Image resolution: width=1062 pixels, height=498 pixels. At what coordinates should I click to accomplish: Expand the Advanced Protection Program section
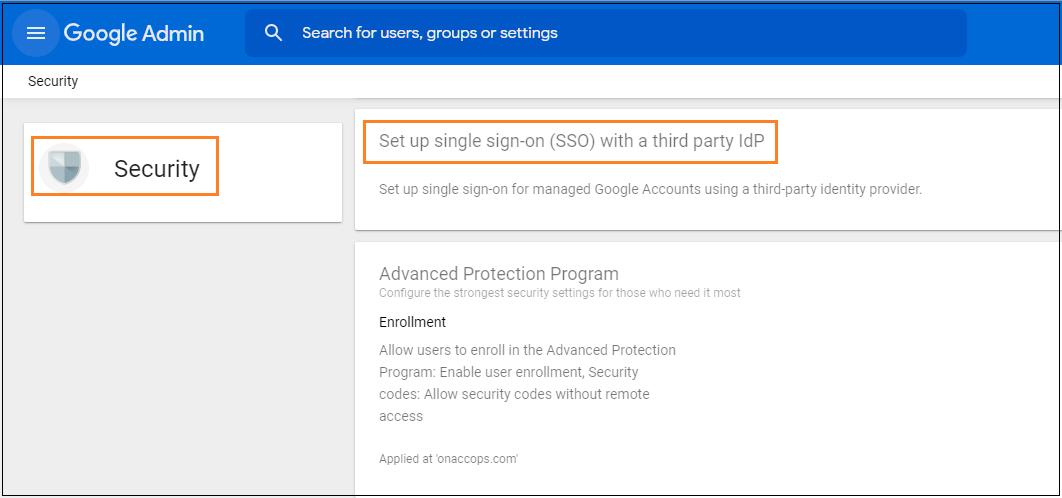click(x=498, y=273)
